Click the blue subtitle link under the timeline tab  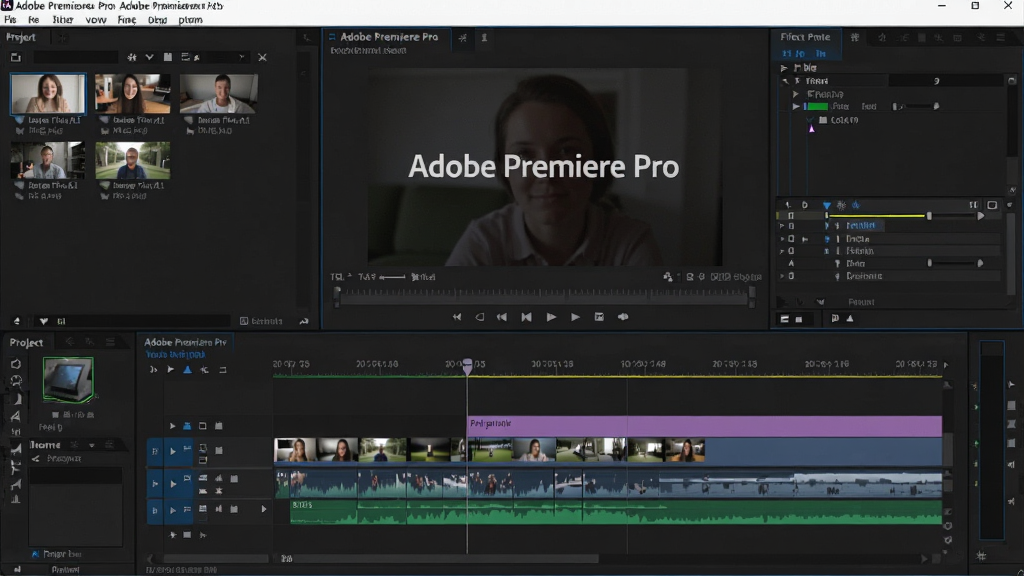coord(176,355)
